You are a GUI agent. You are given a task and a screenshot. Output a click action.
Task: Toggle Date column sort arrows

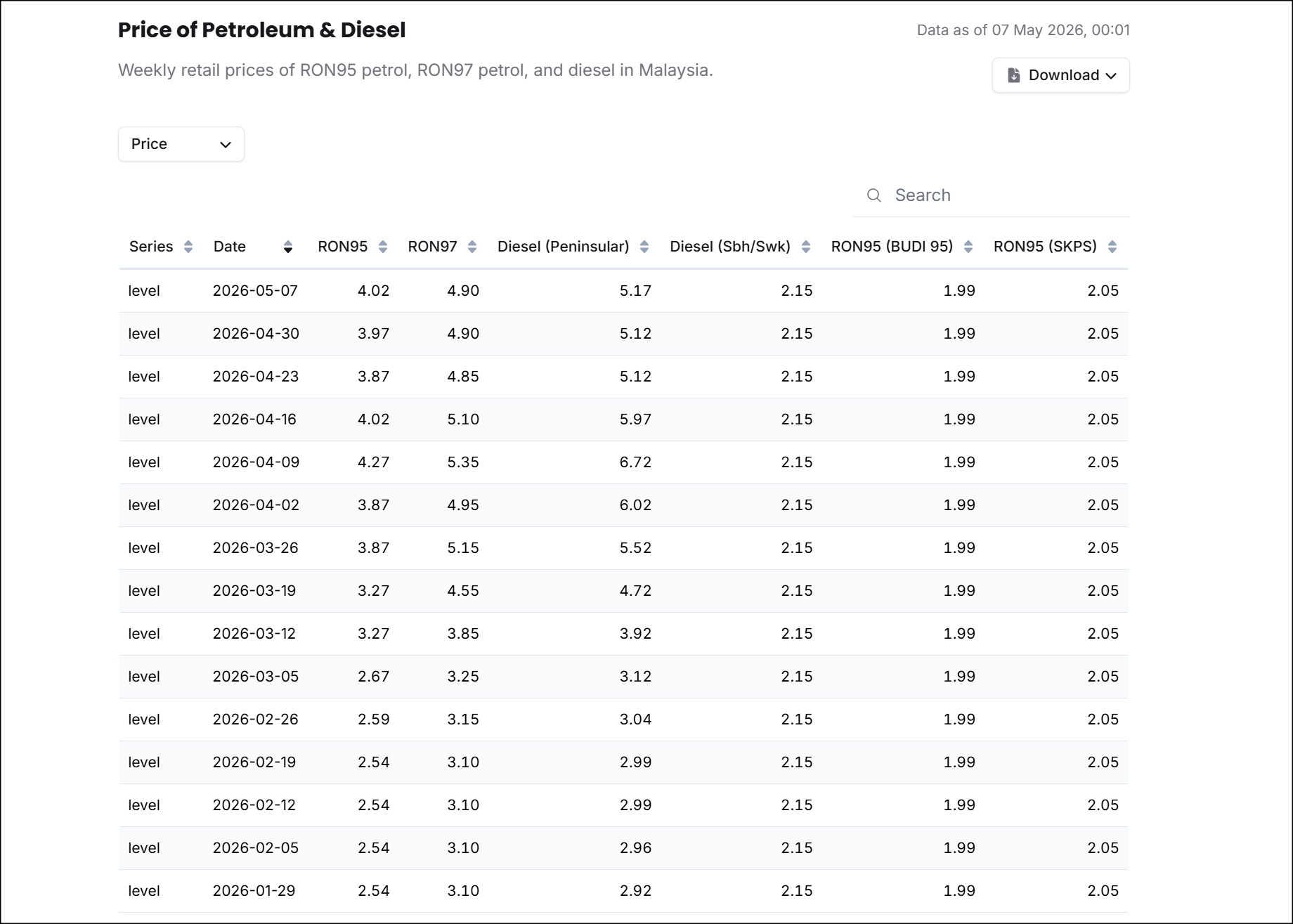click(288, 247)
